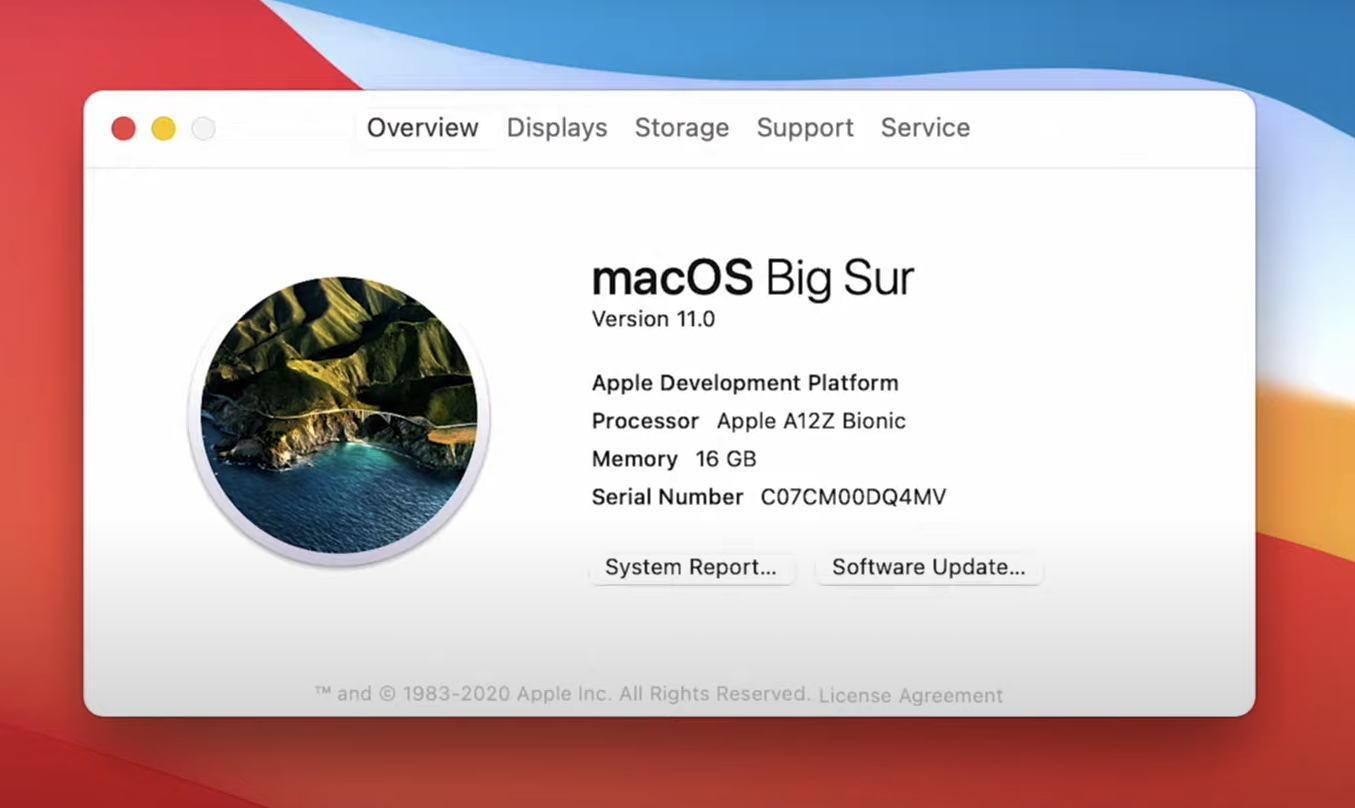Click the Big Sur circular artwork
The width and height of the screenshot is (1355, 808).
coord(339,415)
